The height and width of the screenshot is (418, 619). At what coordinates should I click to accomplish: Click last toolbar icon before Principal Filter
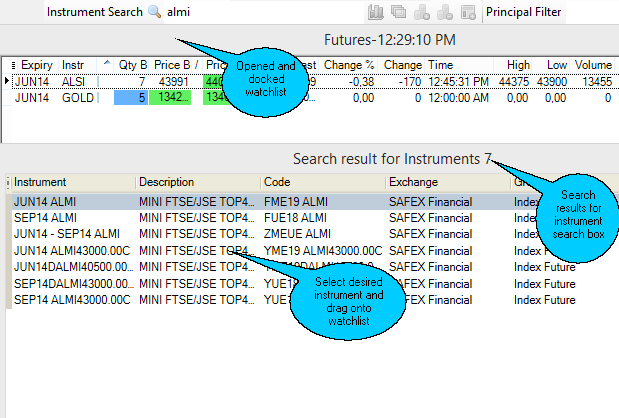(x=467, y=12)
